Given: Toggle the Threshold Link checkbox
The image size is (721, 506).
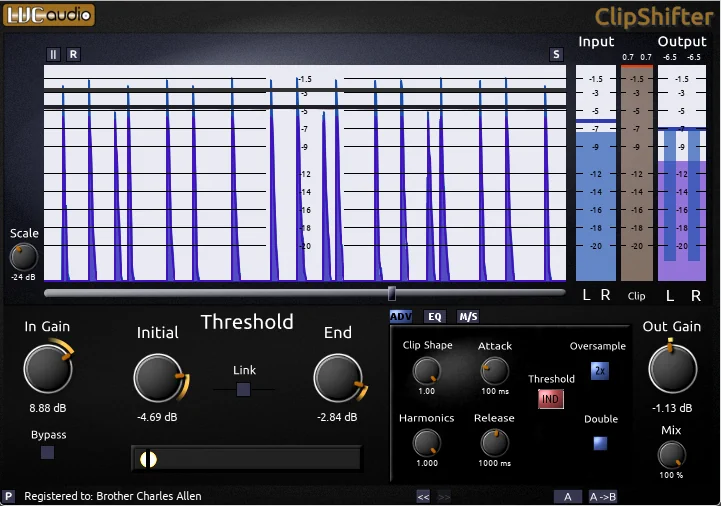Looking at the screenshot, I should pos(243,390).
